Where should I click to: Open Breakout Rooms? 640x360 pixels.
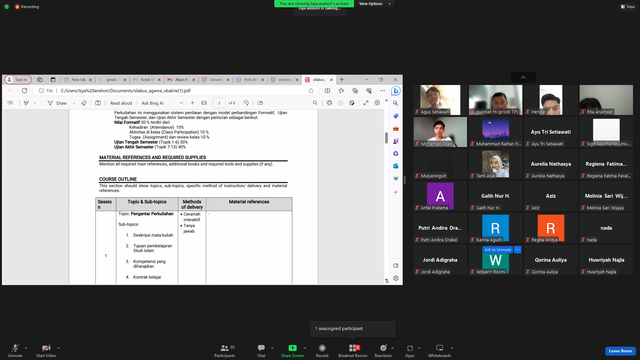pos(353,350)
